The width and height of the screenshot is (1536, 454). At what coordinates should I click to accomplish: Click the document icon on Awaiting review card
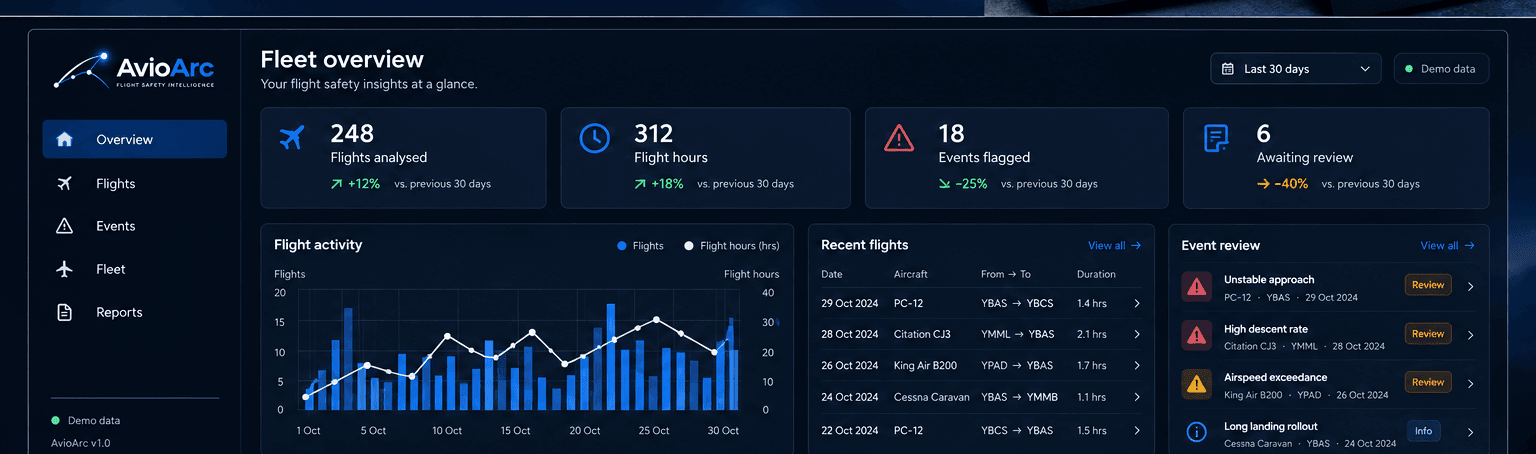click(x=1216, y=139)
